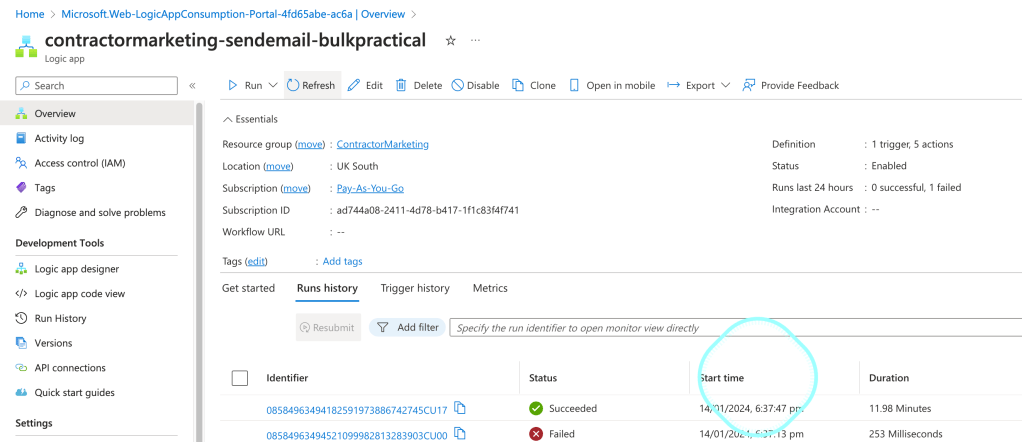Click the filter funnel icon in Add filter
The width and height of the screenshot is (1022, 442).
click(x=383, y=327)
